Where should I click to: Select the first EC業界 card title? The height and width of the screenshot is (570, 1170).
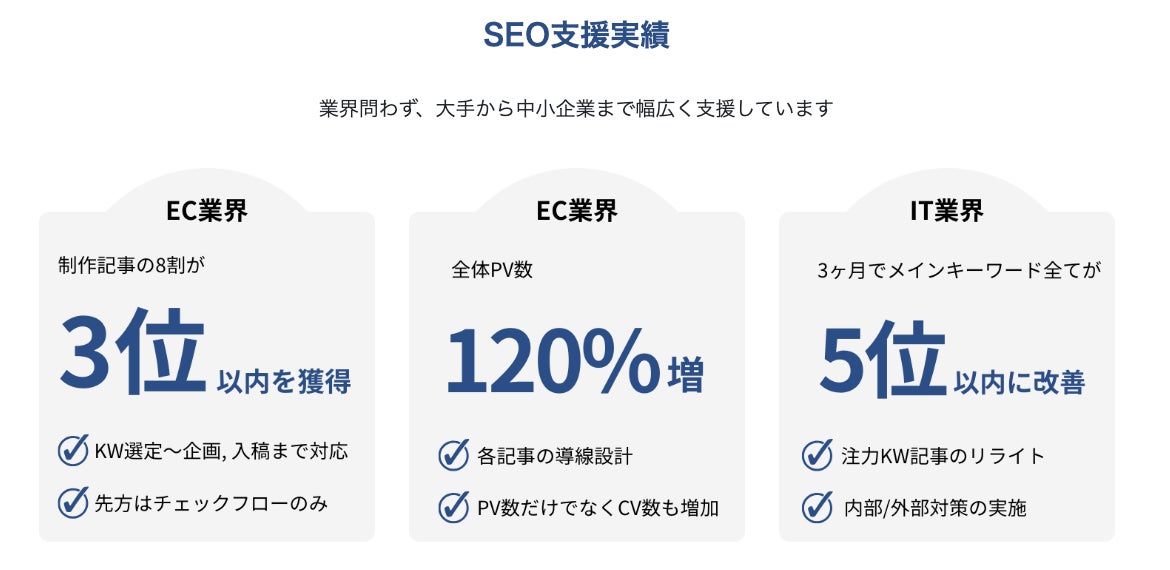(x=207, y=211)
